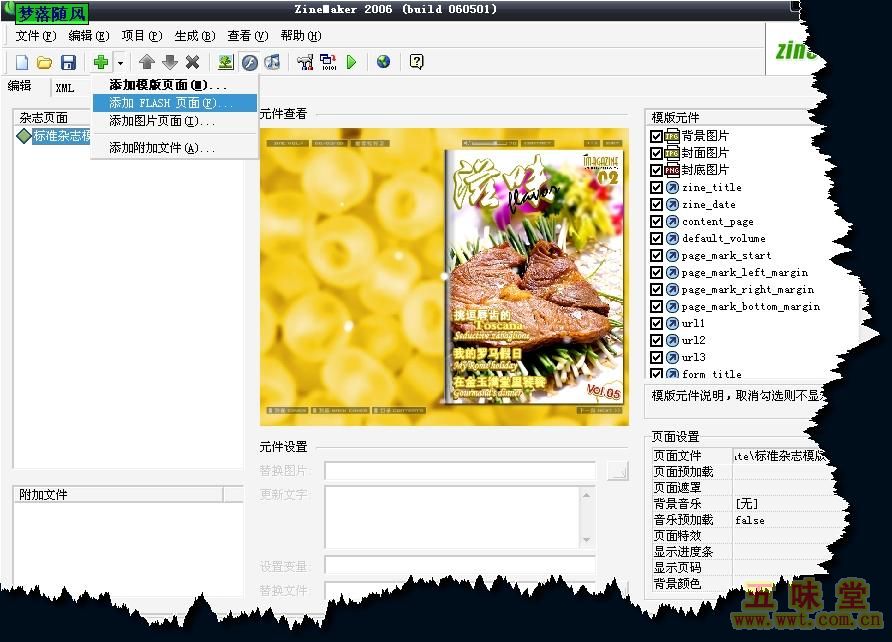This screenshot has height=642, width=892.
Task: Open dropdown arrow beside add page icon
Action: 120,62
